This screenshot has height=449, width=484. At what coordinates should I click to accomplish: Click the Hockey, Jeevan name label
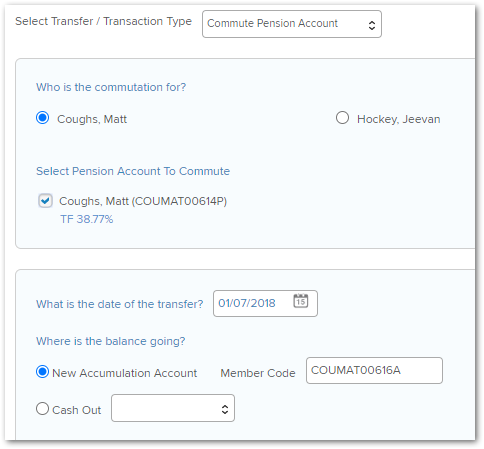click(x=399, y=119)
